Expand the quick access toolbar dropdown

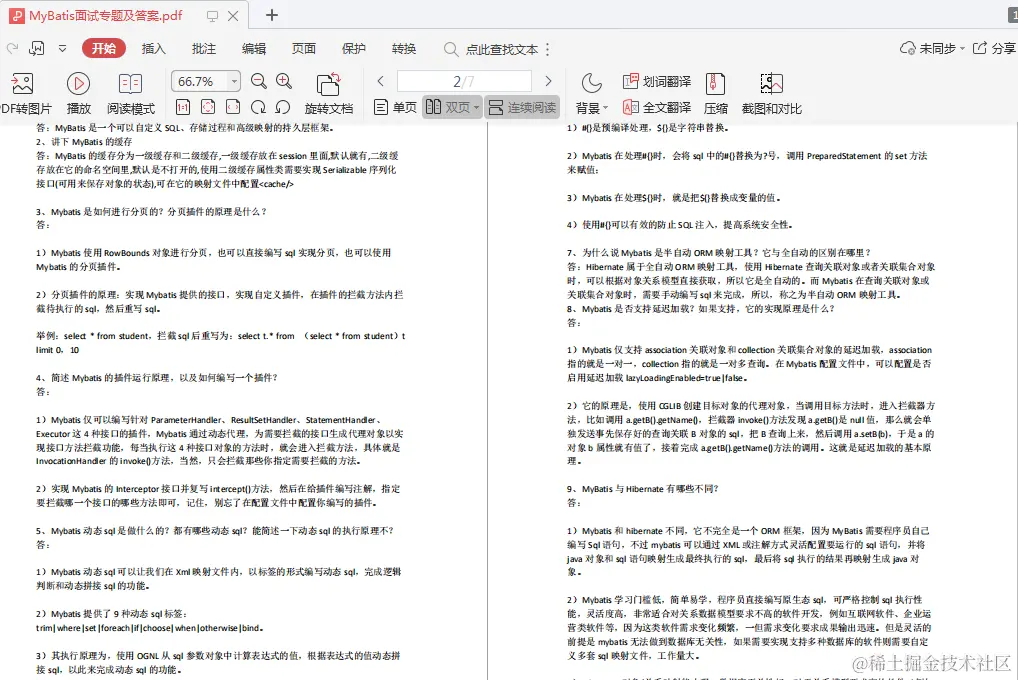[62, 49]
